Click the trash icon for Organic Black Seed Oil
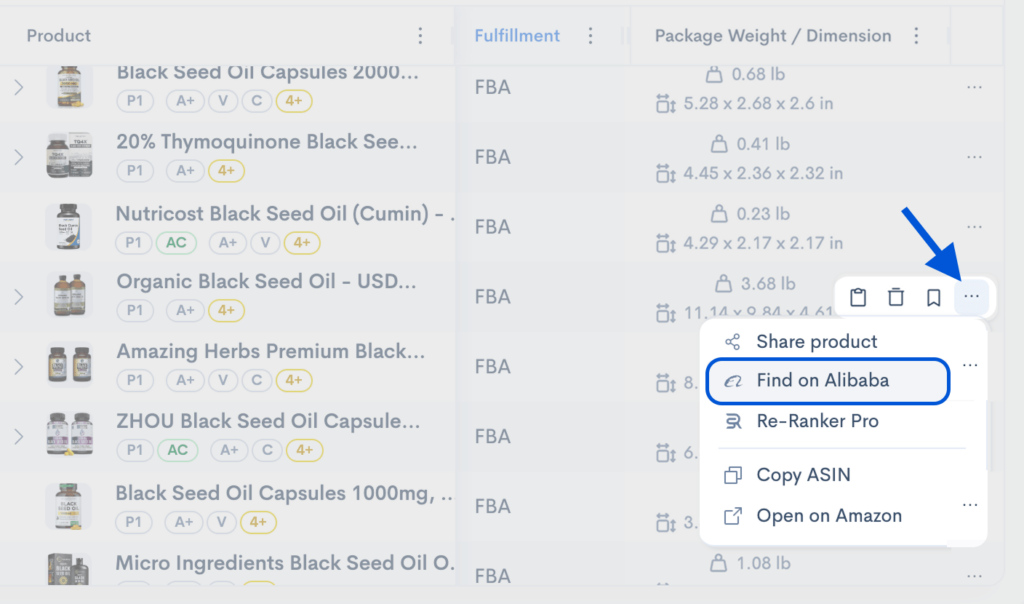Viewport: 1024px width, 604px height. 896,296
